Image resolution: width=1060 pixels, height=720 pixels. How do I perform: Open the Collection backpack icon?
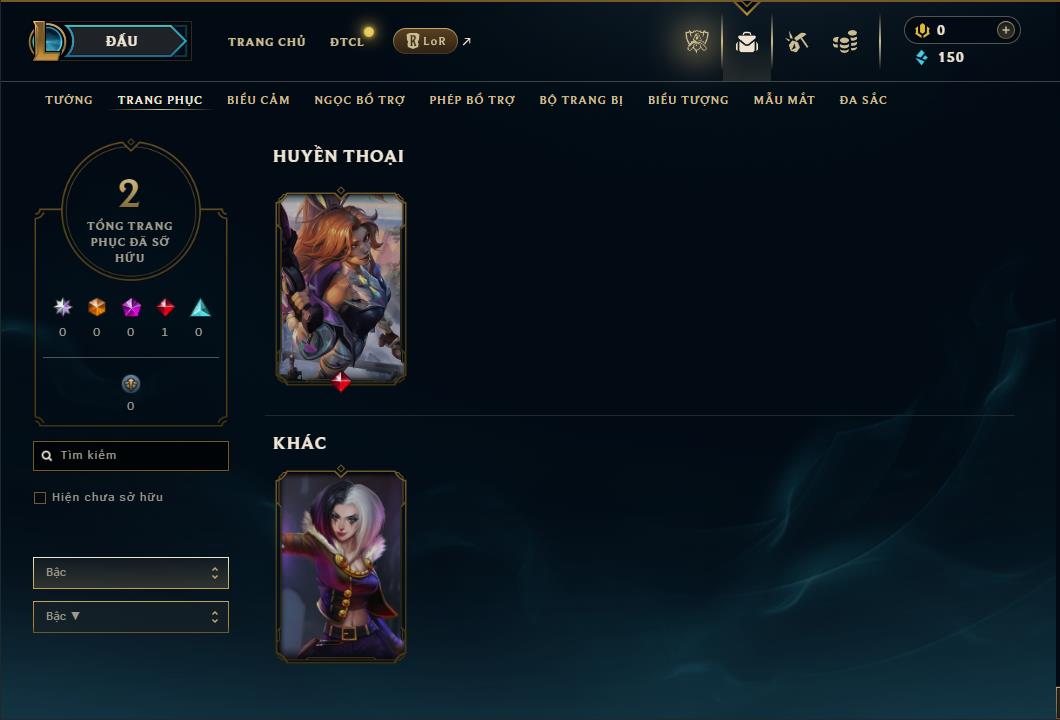[747, 43]
